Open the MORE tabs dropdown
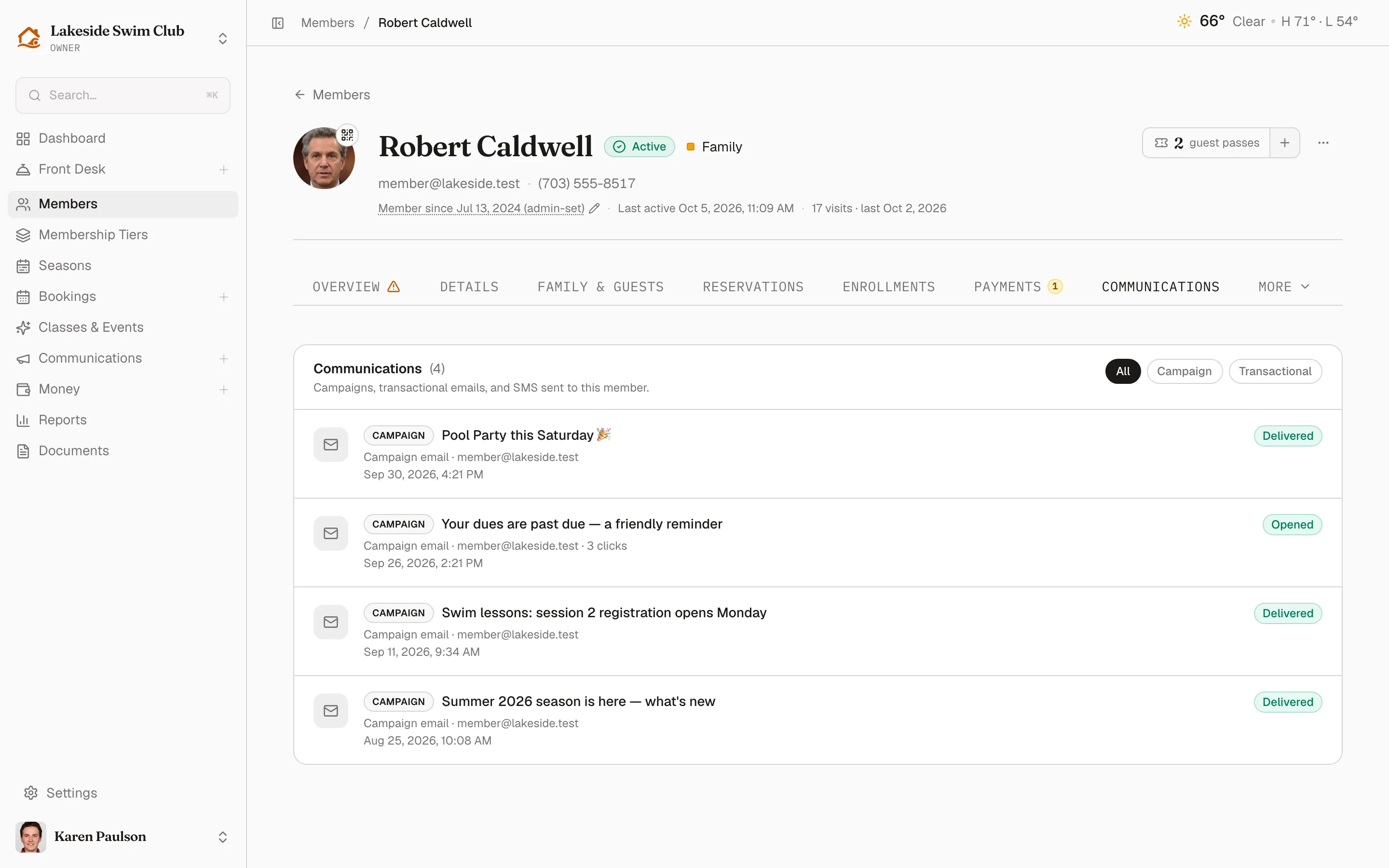1389x868 pixels. click(x=1284, y=287)
